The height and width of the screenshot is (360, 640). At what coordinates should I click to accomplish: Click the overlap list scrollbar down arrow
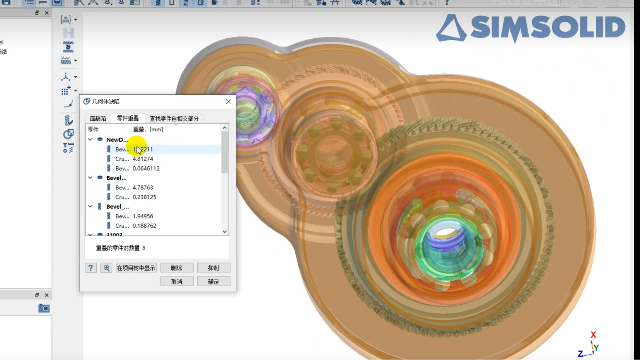click(x=224, y=231)
